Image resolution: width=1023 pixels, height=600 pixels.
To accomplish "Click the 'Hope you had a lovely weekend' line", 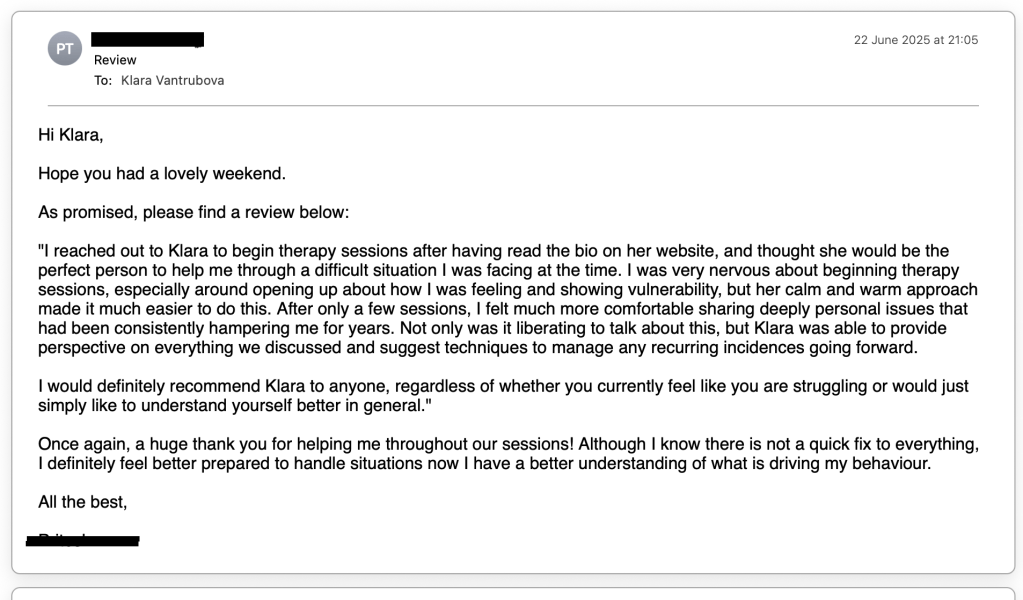I will (x=162, y=174).
